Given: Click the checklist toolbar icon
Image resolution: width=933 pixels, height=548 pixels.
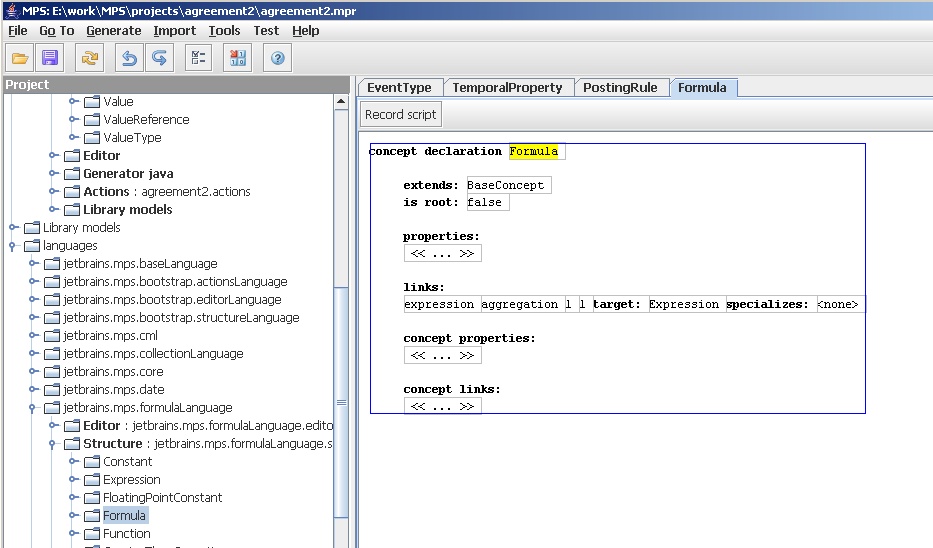Looking at the screenshot, I should coord(198,59).
